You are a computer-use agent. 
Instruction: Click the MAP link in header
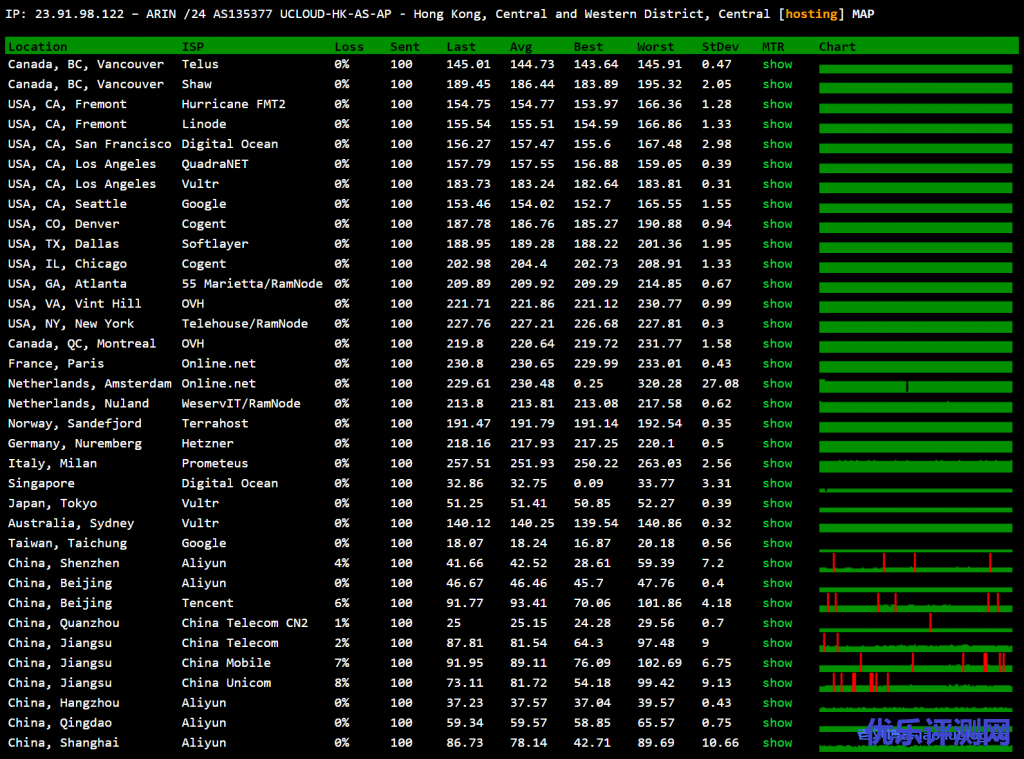click(x=861, y=14)
